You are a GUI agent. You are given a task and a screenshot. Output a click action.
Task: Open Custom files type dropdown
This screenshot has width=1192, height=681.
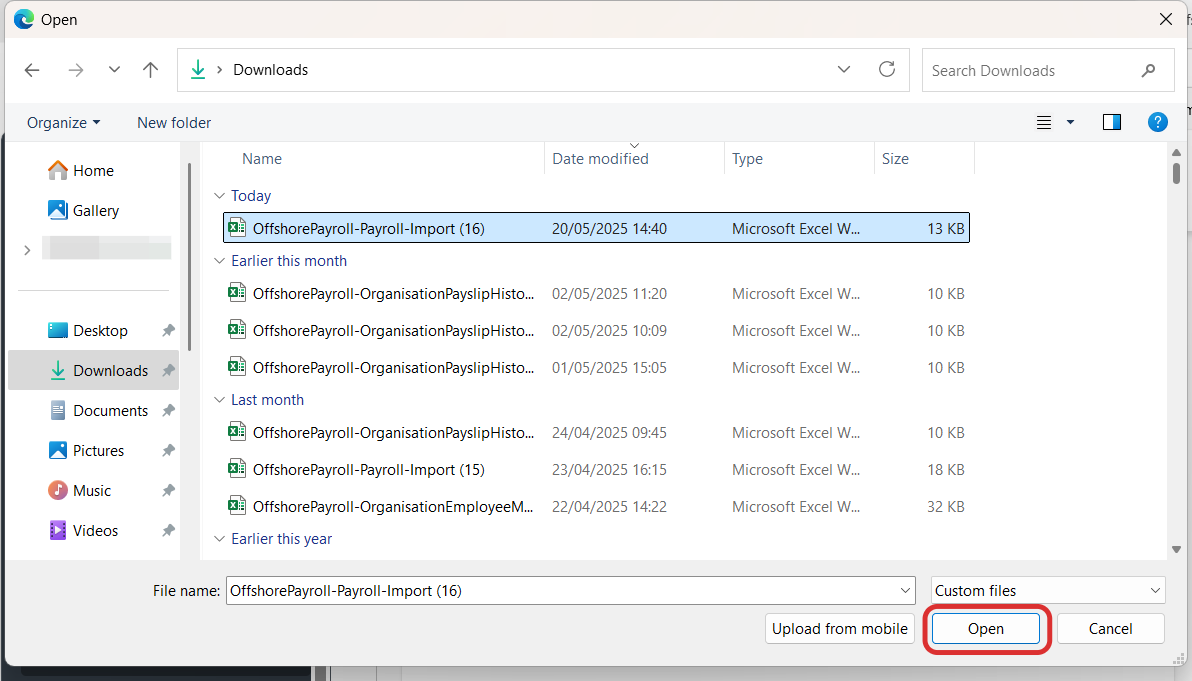(x=1048, y=591)
